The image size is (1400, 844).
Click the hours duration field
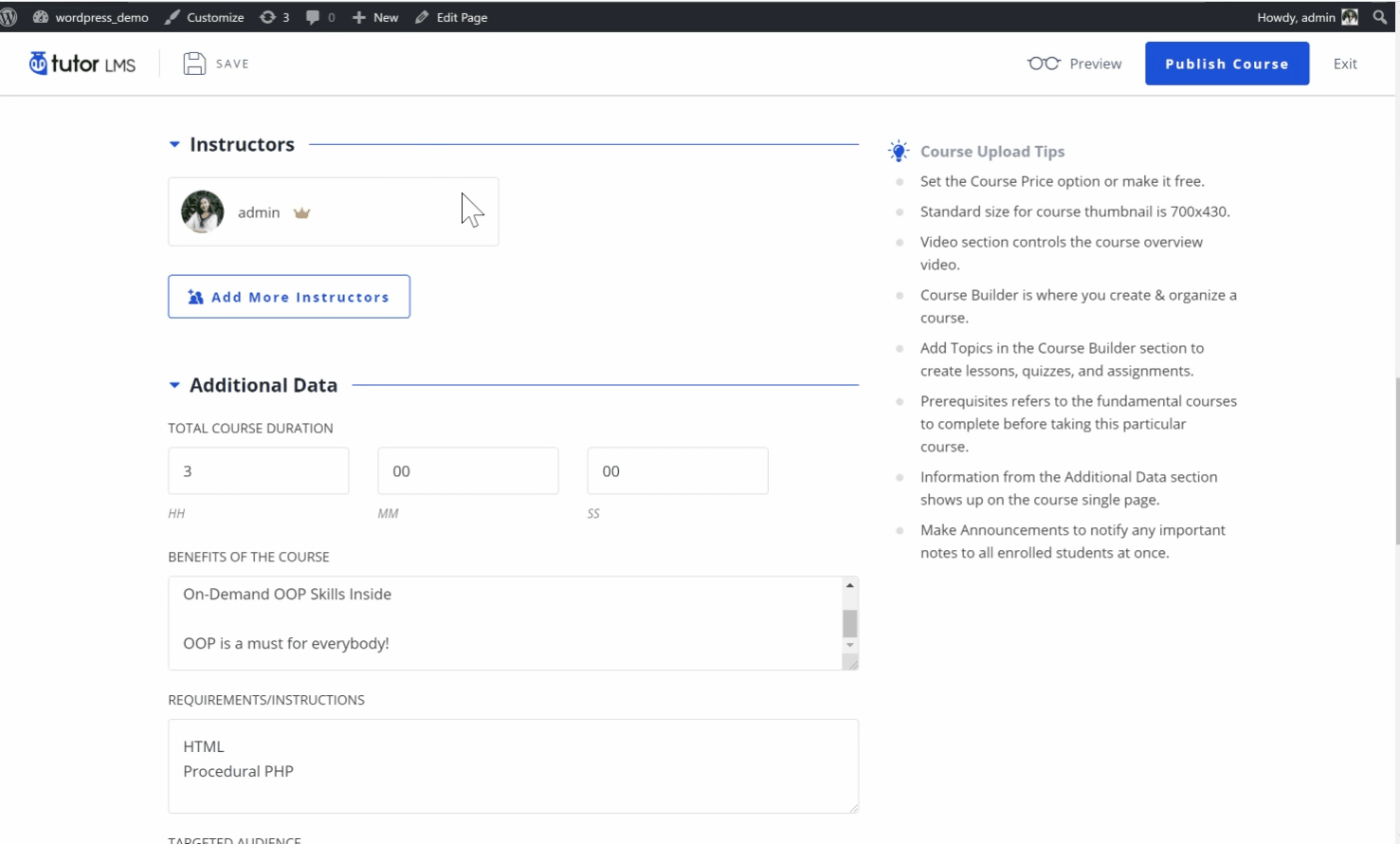[258, 471]
